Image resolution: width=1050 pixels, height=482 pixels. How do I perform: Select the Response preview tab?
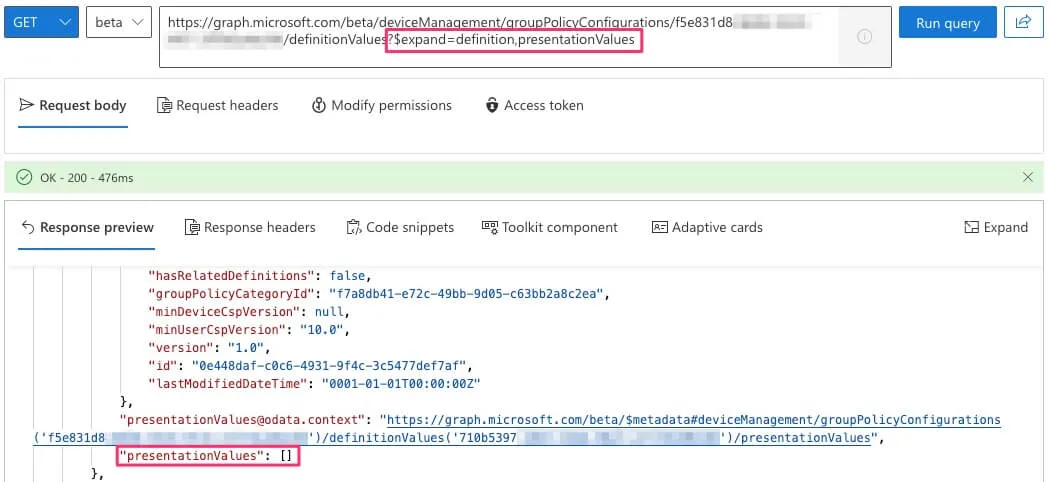pos(87,227)
